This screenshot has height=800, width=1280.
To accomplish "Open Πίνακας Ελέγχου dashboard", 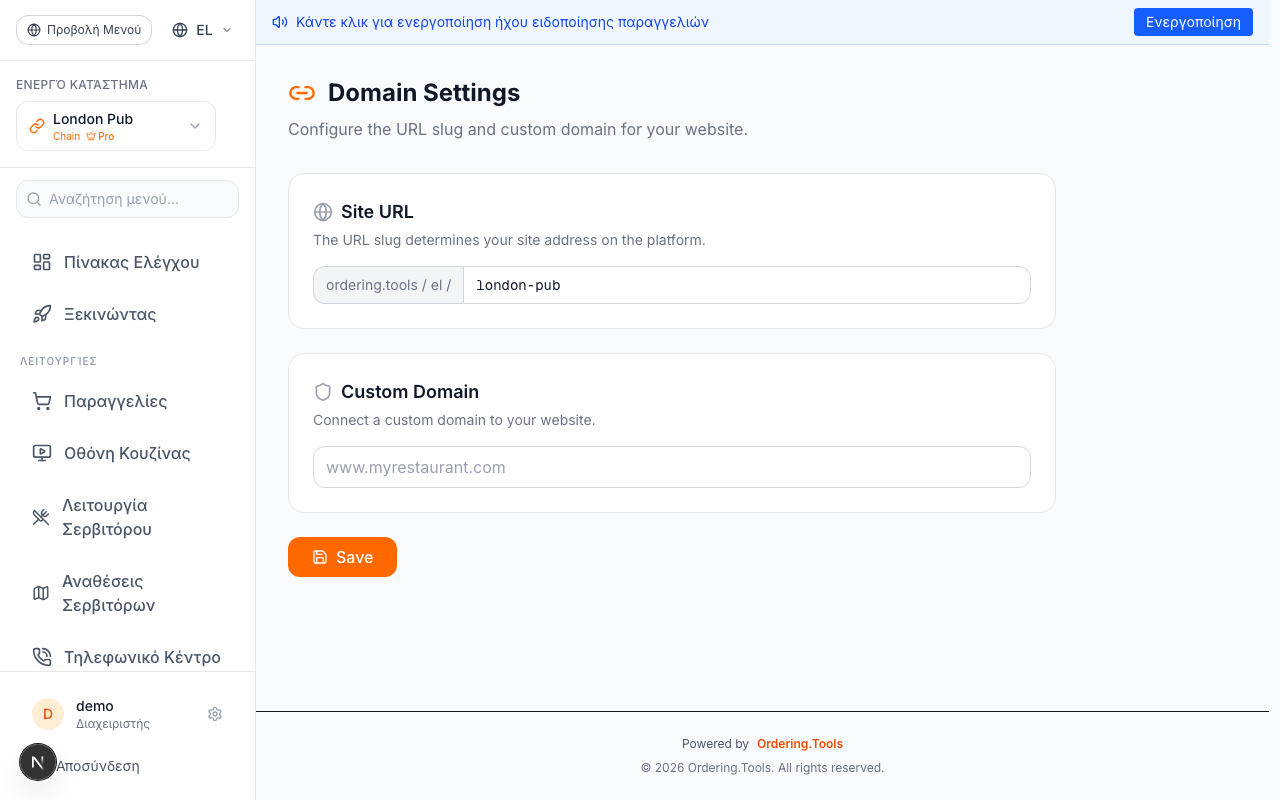I will (128, 262).
